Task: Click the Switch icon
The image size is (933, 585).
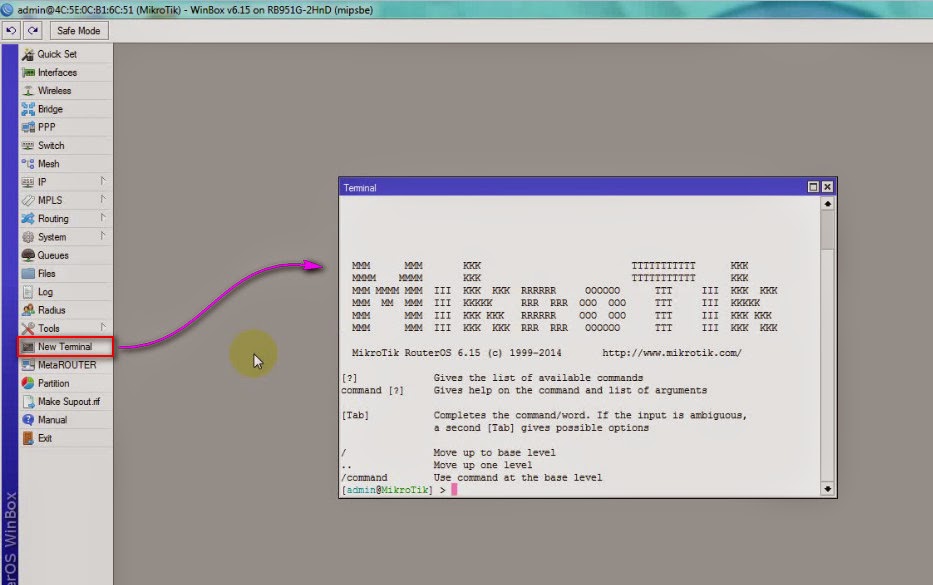Action: click(28, 146)
